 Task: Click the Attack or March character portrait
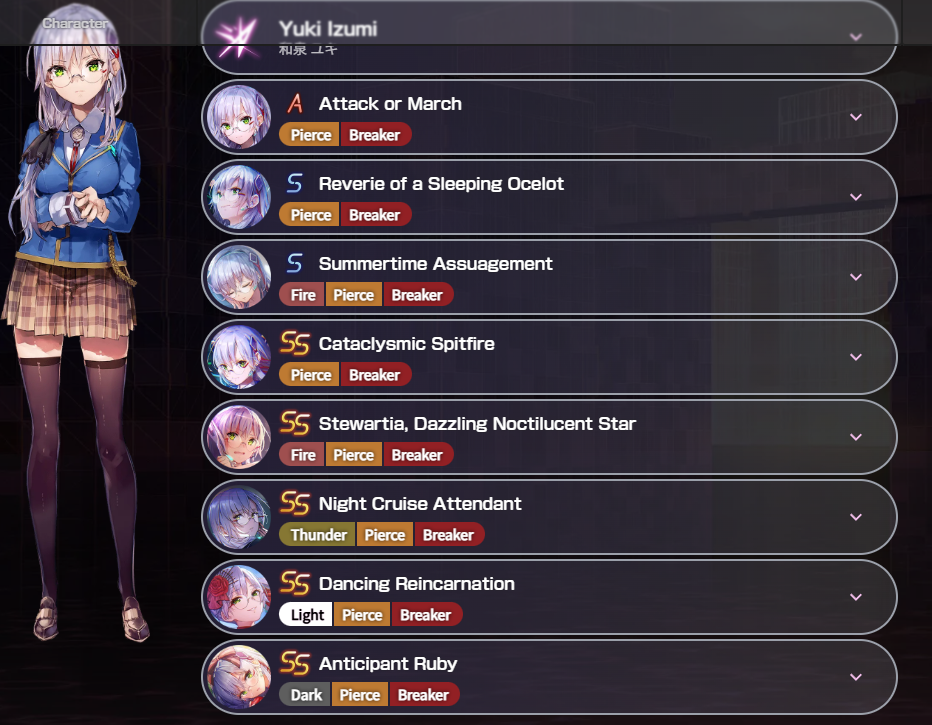[x=239, y=117]
